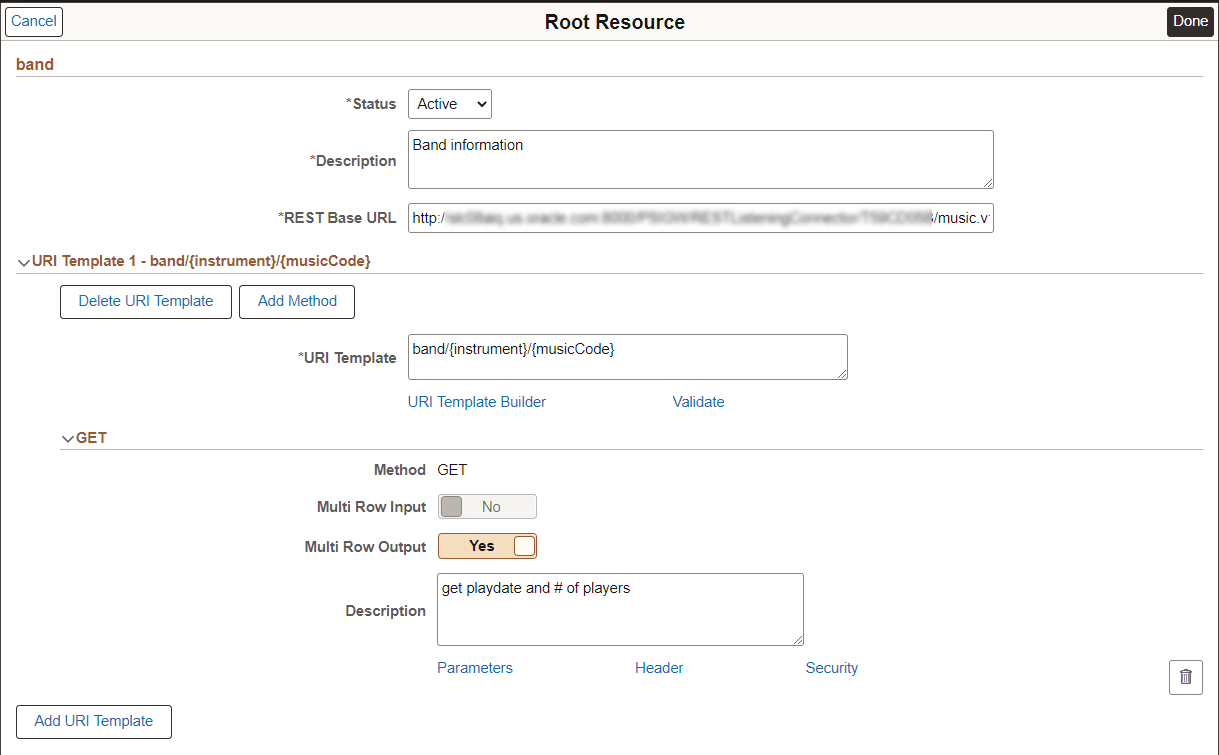1219x755 pixels.
Task: Select the URI Template text field
Action: [627, 357]
